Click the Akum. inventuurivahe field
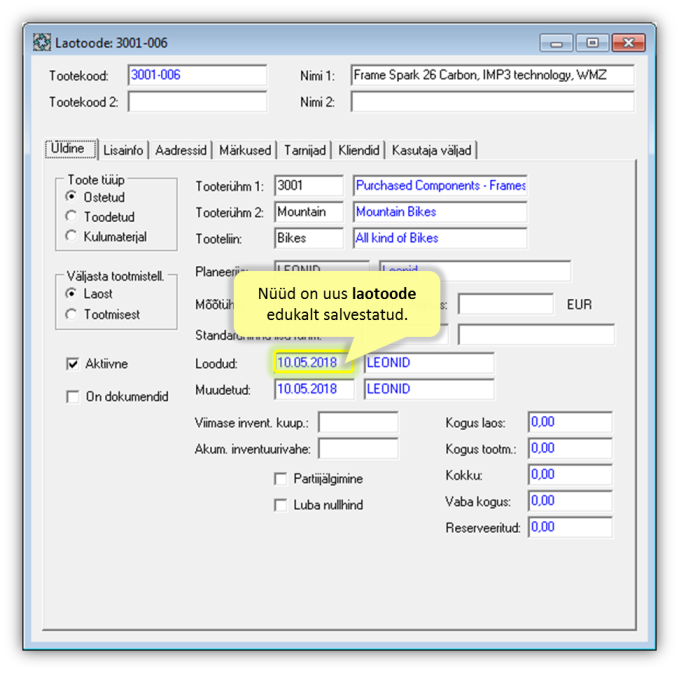 tap(358, 448)
